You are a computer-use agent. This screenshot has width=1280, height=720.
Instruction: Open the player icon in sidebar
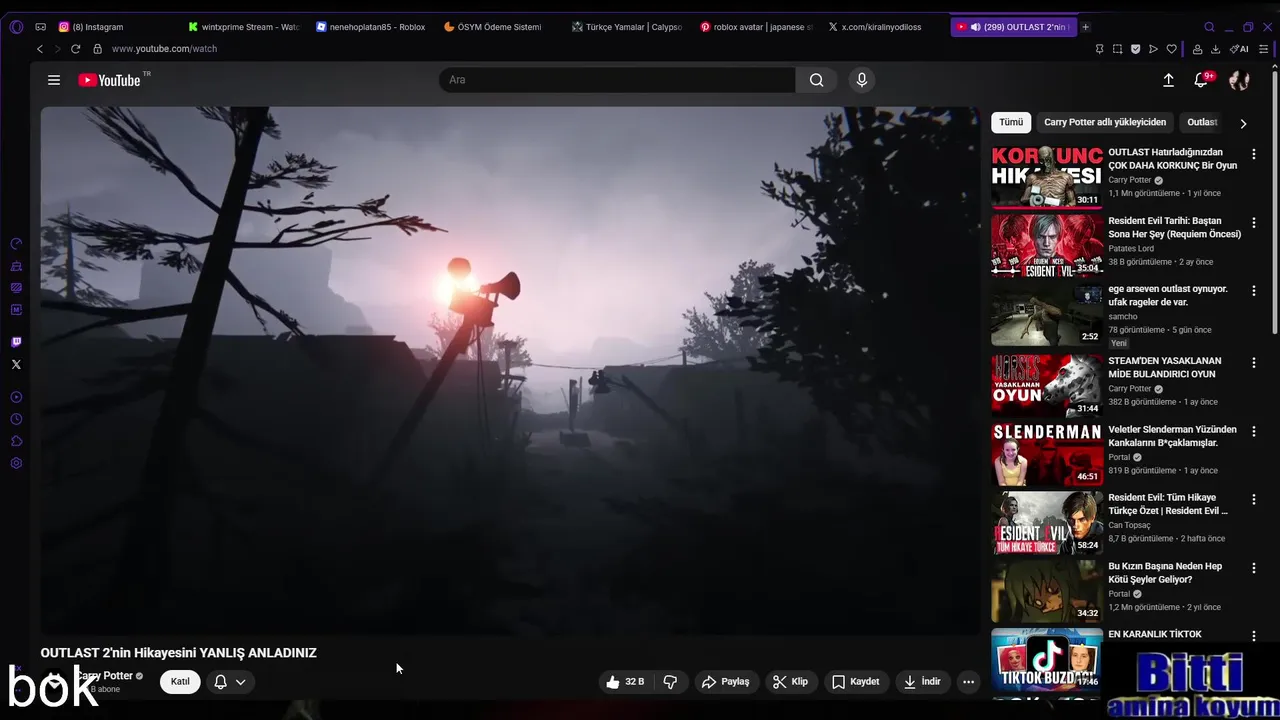pos(16,397)
